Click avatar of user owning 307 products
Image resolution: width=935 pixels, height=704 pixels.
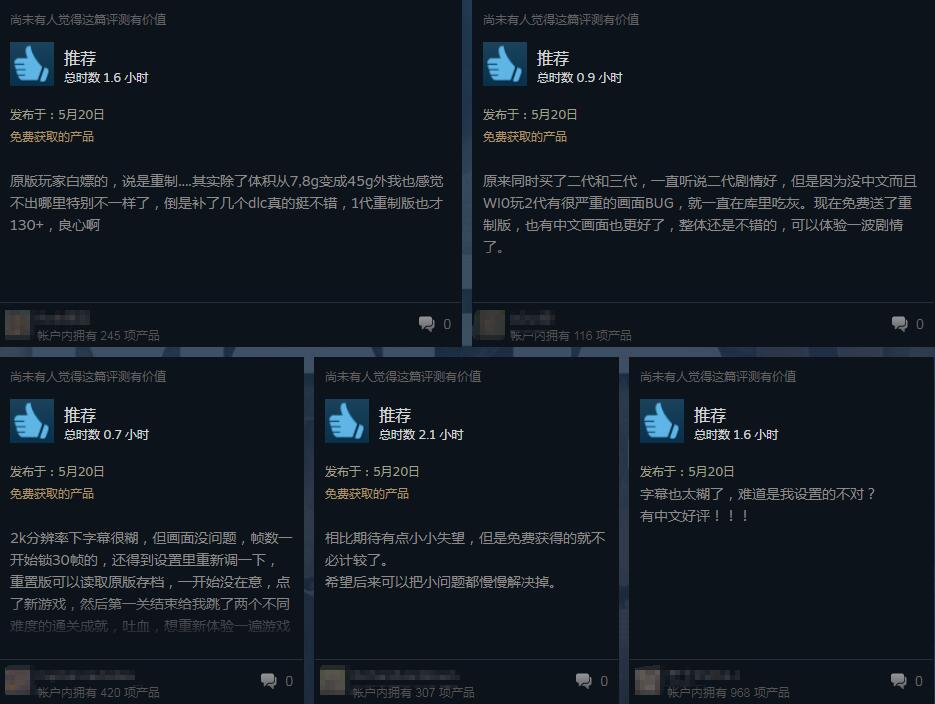click(x=333, y=681)
